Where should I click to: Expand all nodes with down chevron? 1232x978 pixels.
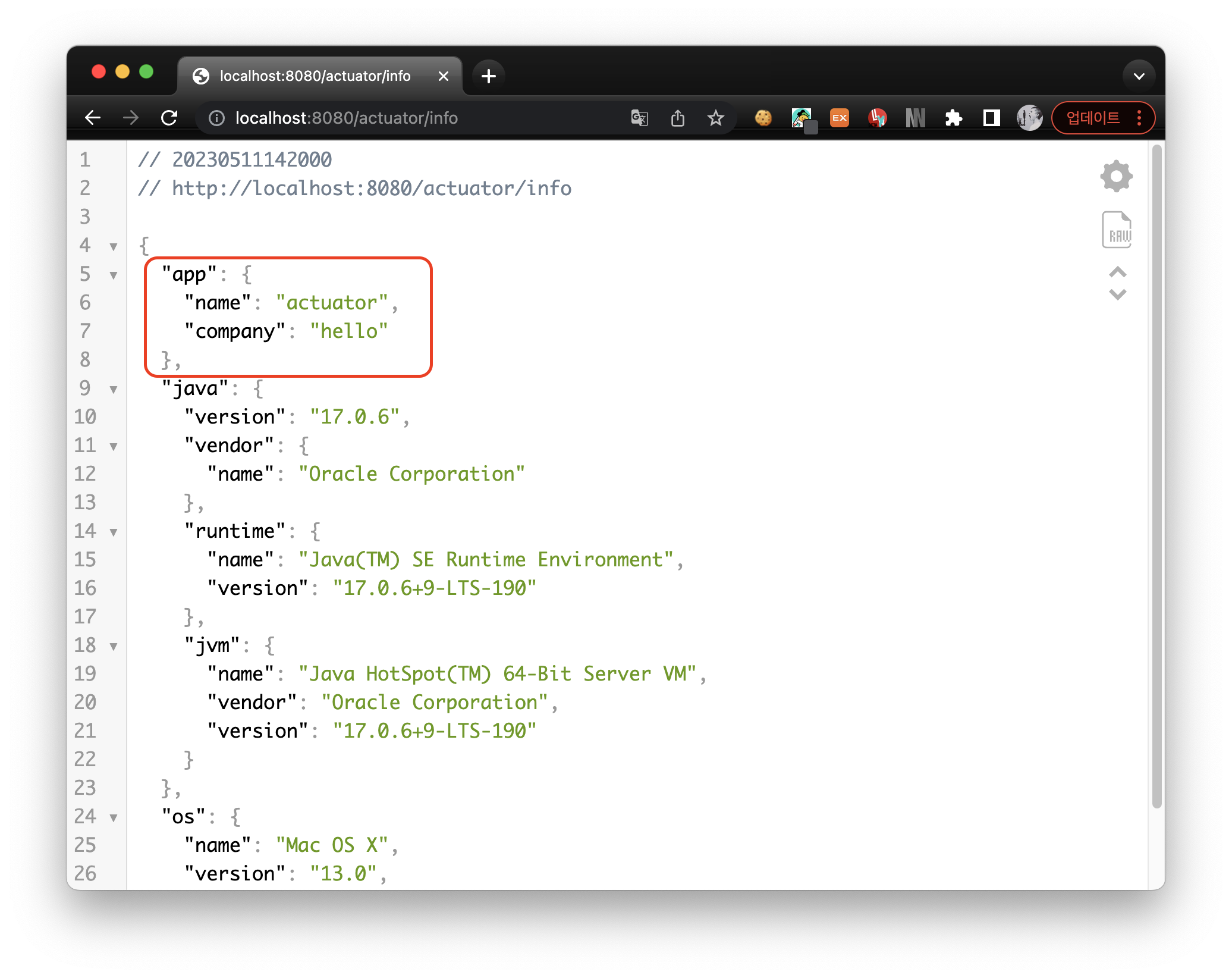coord(1117,294)
